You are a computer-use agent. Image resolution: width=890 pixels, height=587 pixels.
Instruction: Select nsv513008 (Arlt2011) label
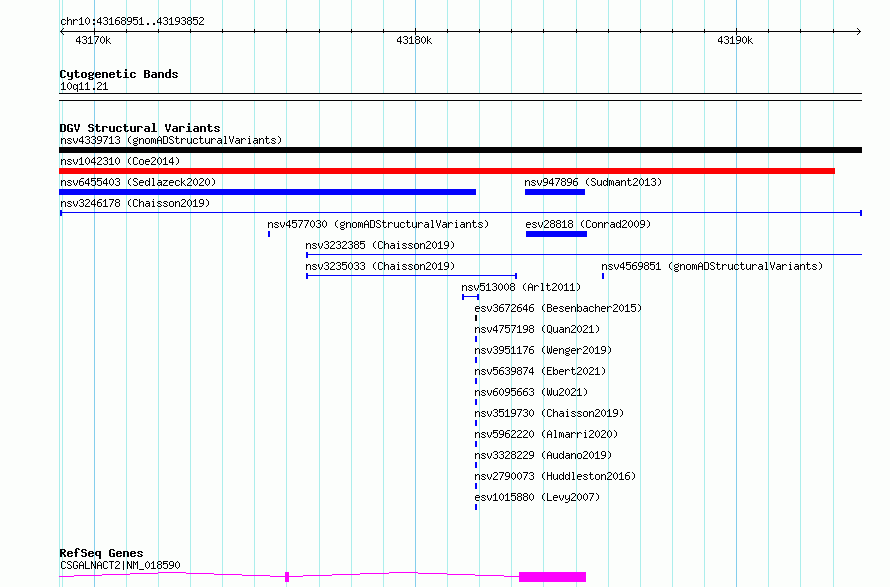coord(521,287)
